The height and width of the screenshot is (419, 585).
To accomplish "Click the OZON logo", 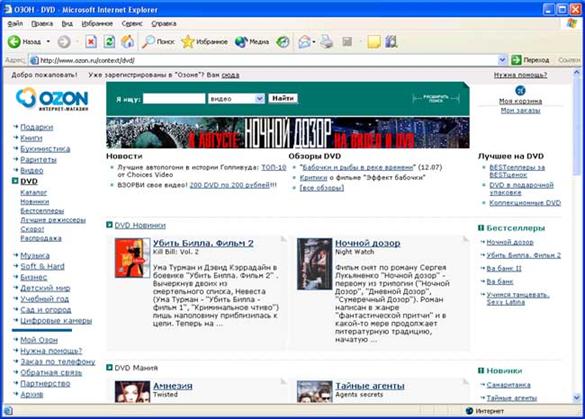I will pyautogui.click(x=52, y=99).
